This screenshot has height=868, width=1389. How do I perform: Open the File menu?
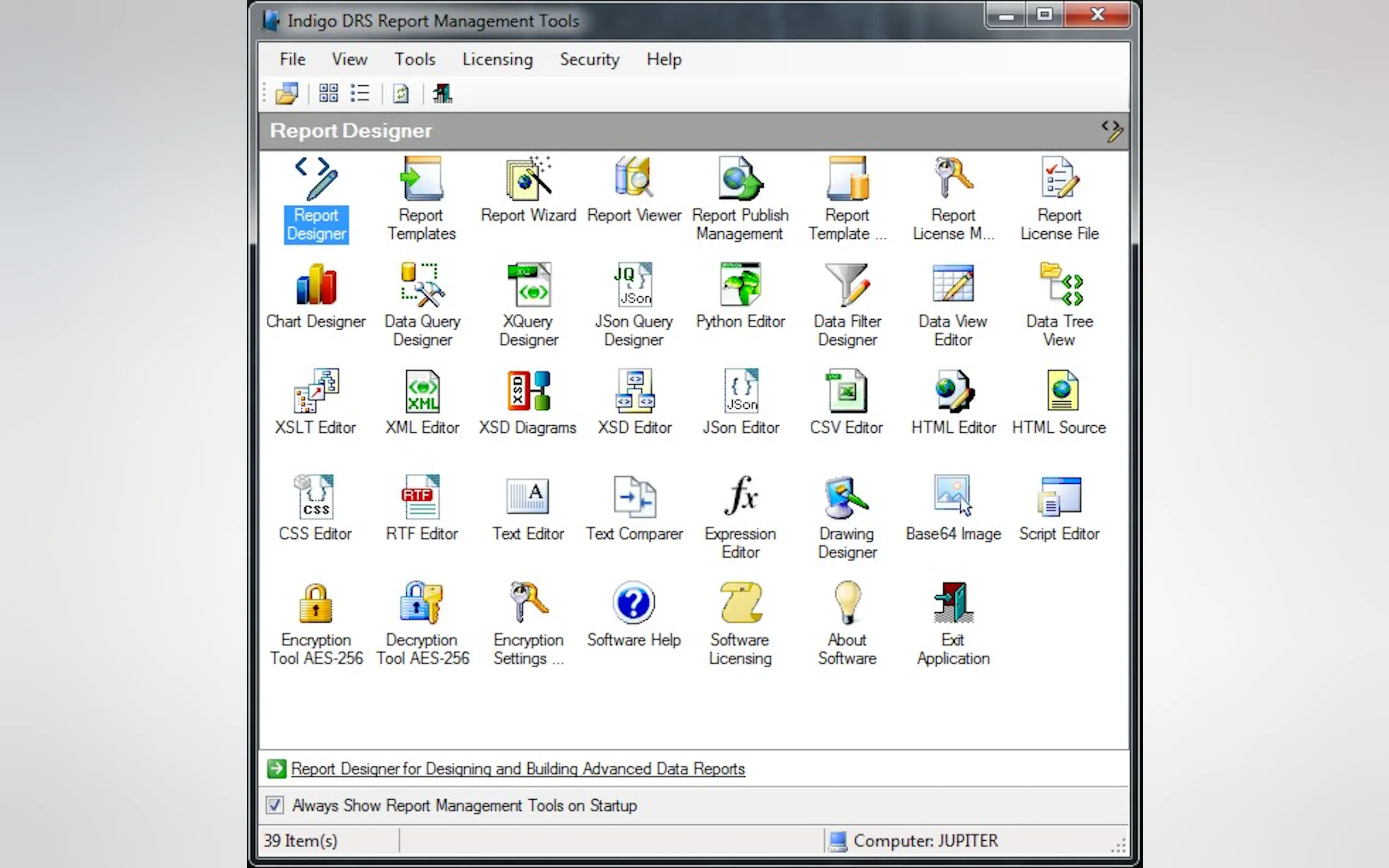[x=292, y=59]
